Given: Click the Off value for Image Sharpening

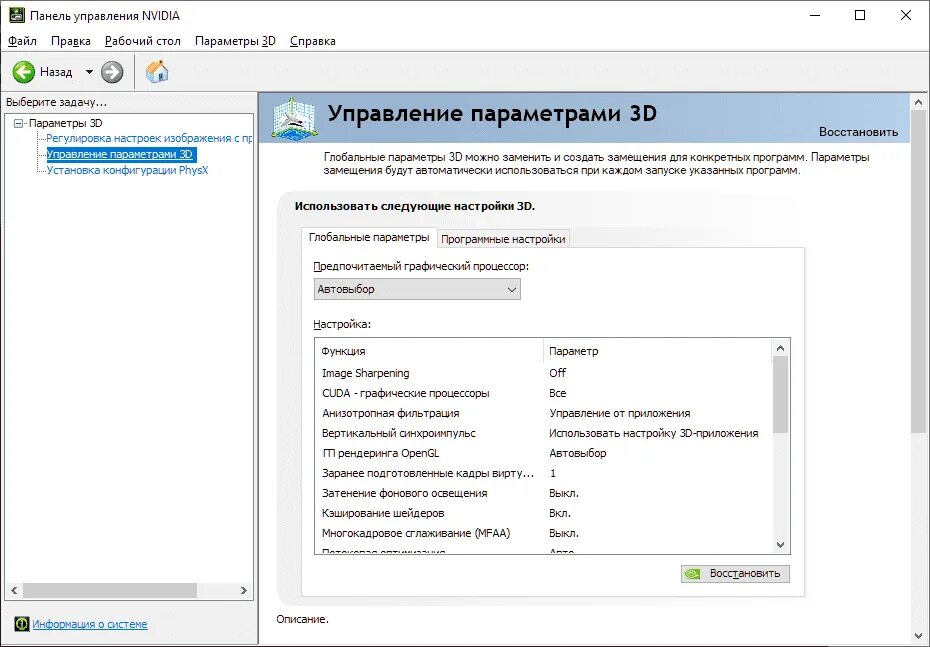Looking at the screenshot, I should 558,373.
